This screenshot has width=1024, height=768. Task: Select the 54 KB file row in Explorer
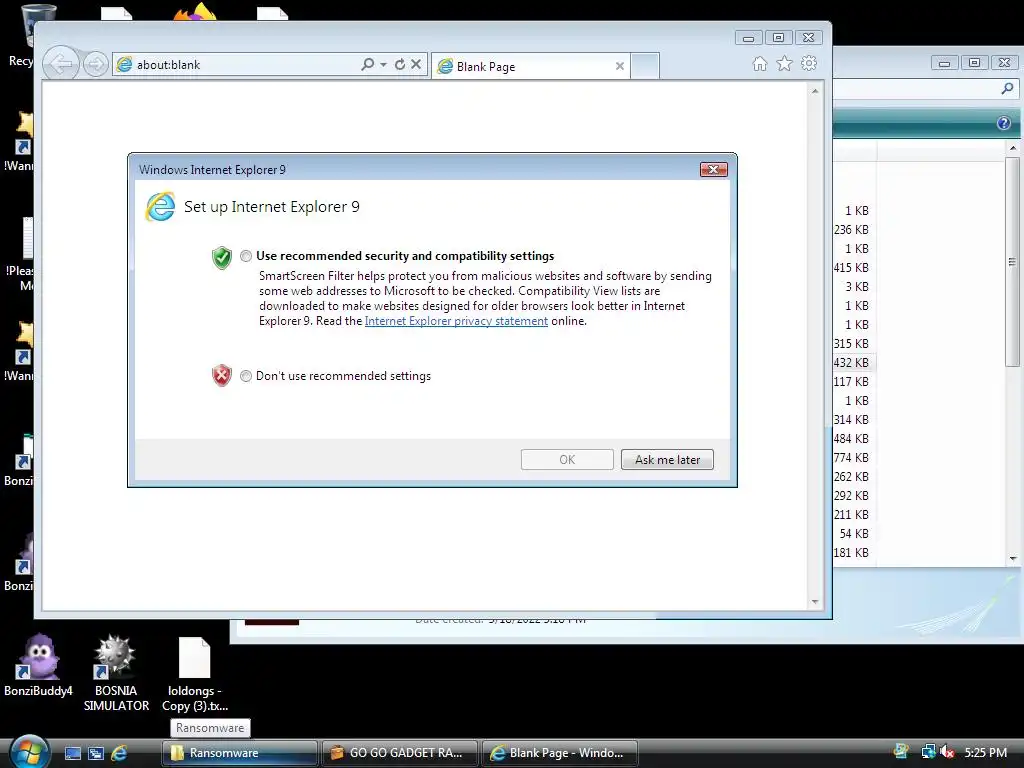tap(854, 534)
